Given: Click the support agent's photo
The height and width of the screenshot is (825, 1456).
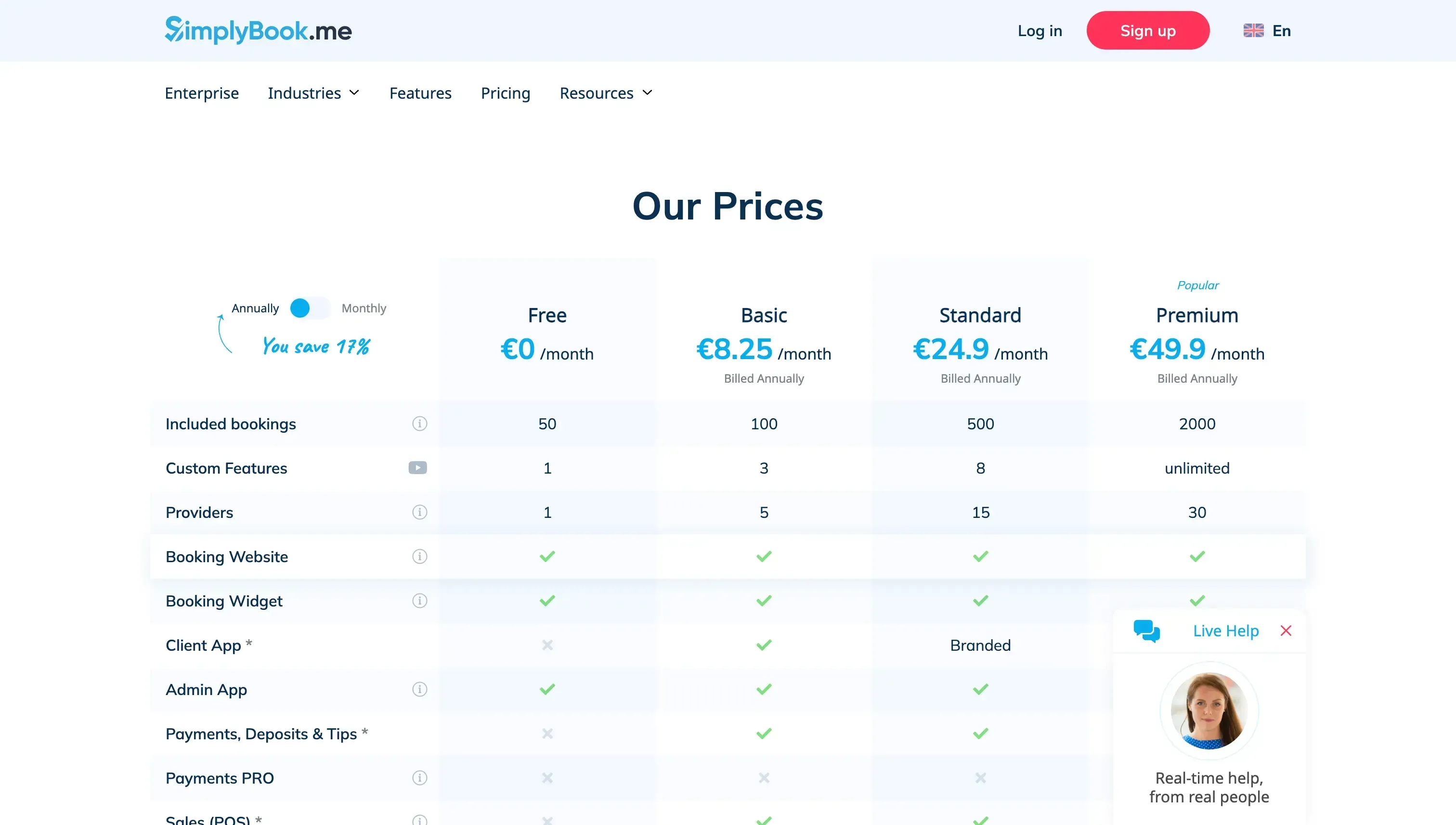Looking at the screenshot, I should point(1209,710).
